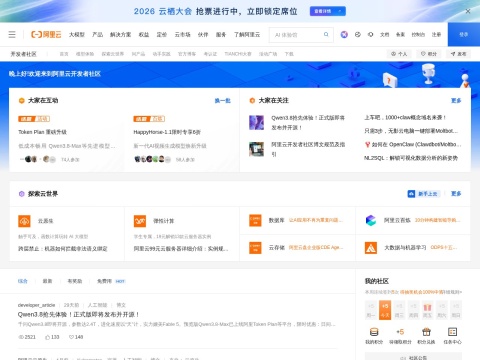Click the 新手上云 button
This screenshot has width=480, height=360.
point(423,194)
